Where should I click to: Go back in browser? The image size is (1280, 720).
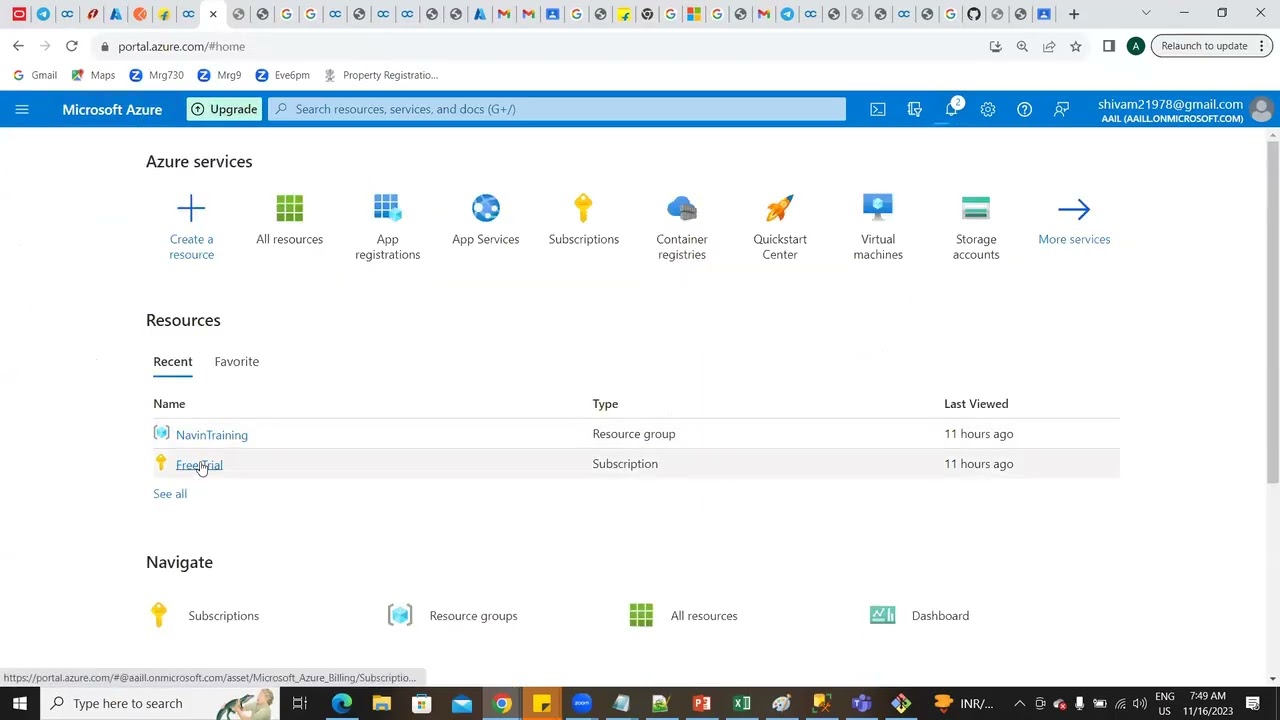pyautogui.click(x=18, y=46)
